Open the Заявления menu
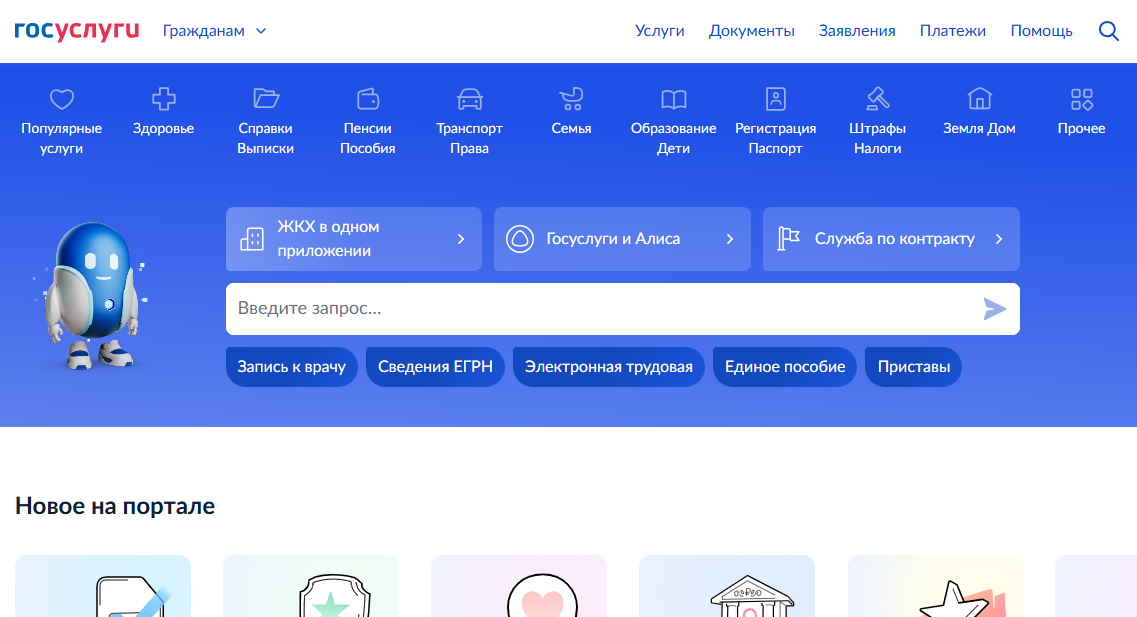The height and width of the screenshot is (617, 1137). click(857, 31)
